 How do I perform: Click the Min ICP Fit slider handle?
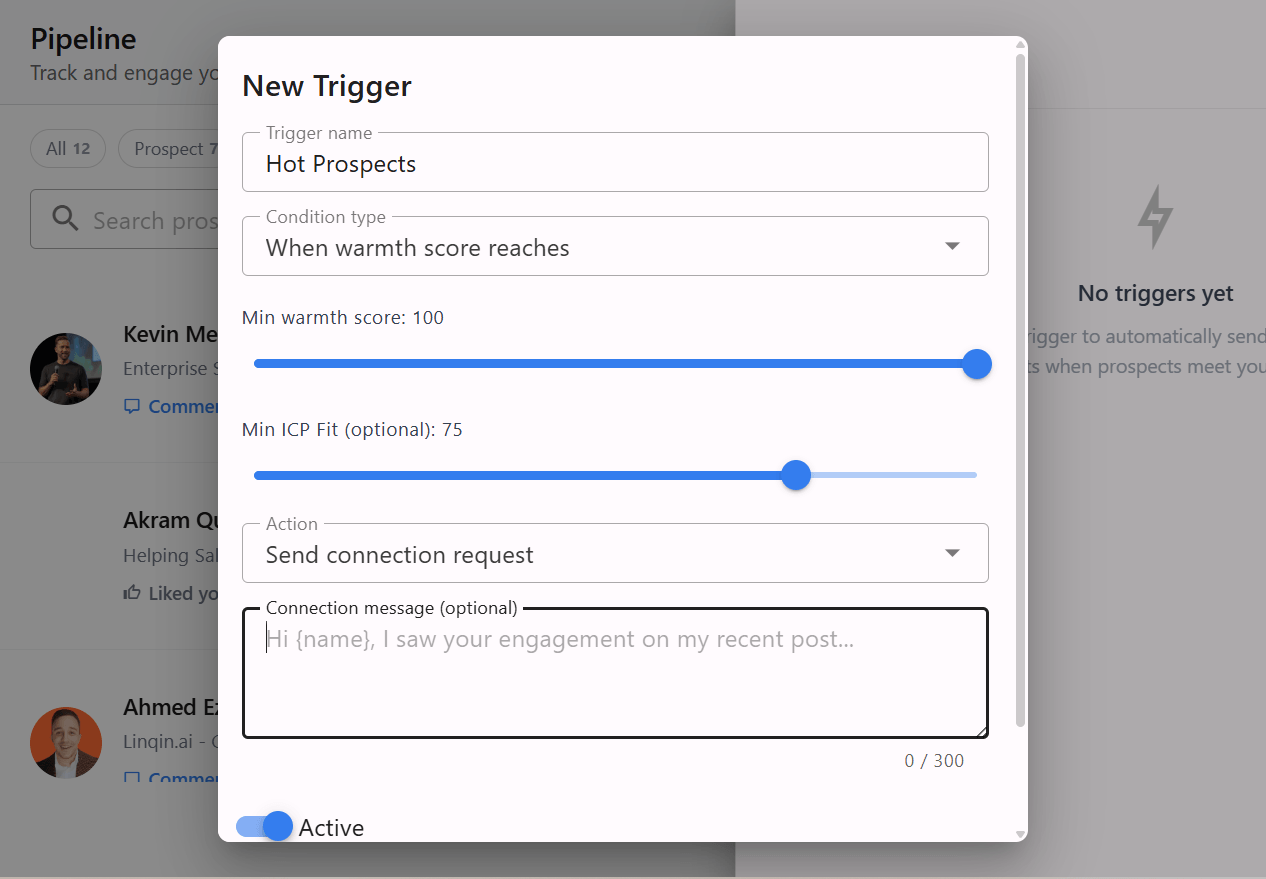(x=795, y=475)
